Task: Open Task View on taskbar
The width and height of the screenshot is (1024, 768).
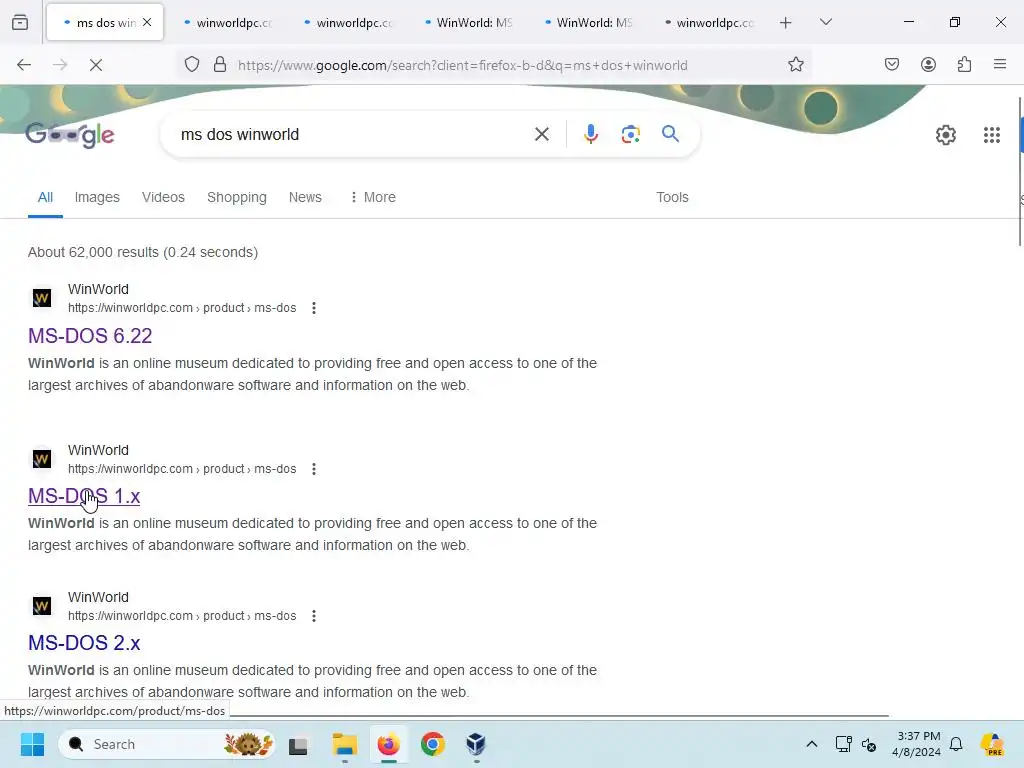Action: 298,744
